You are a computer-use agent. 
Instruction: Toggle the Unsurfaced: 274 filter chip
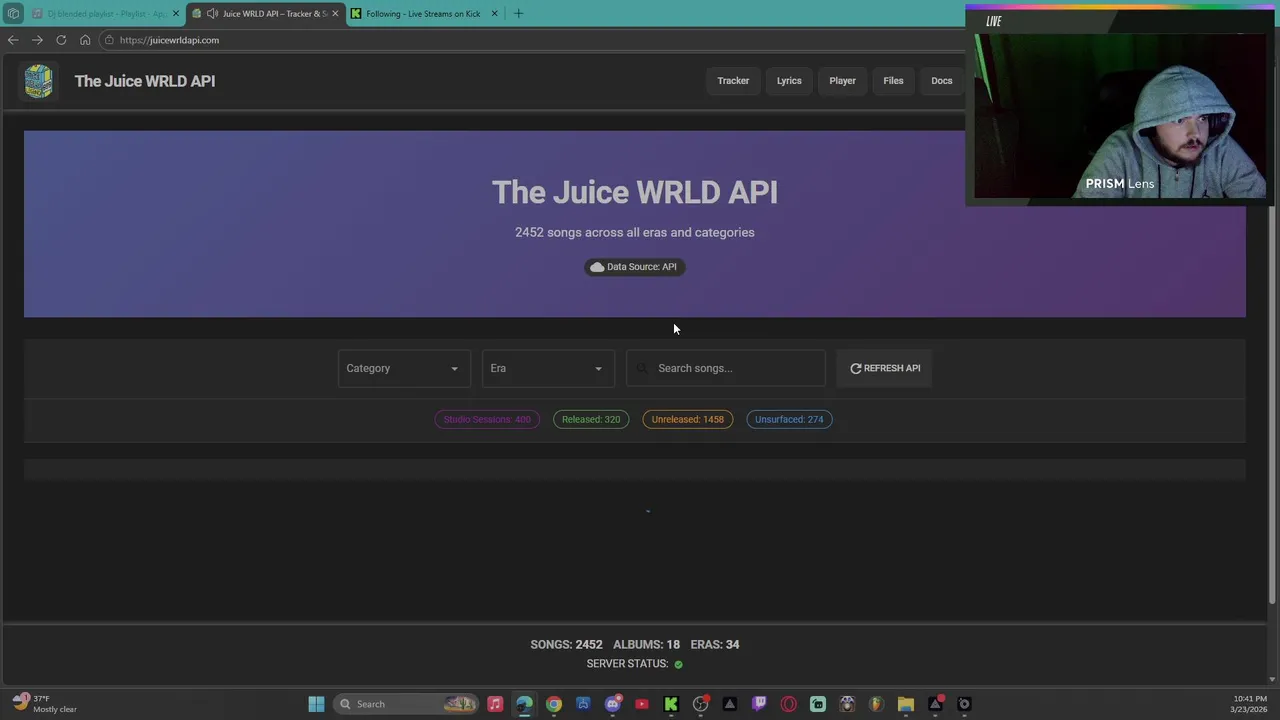pos(789,419)
